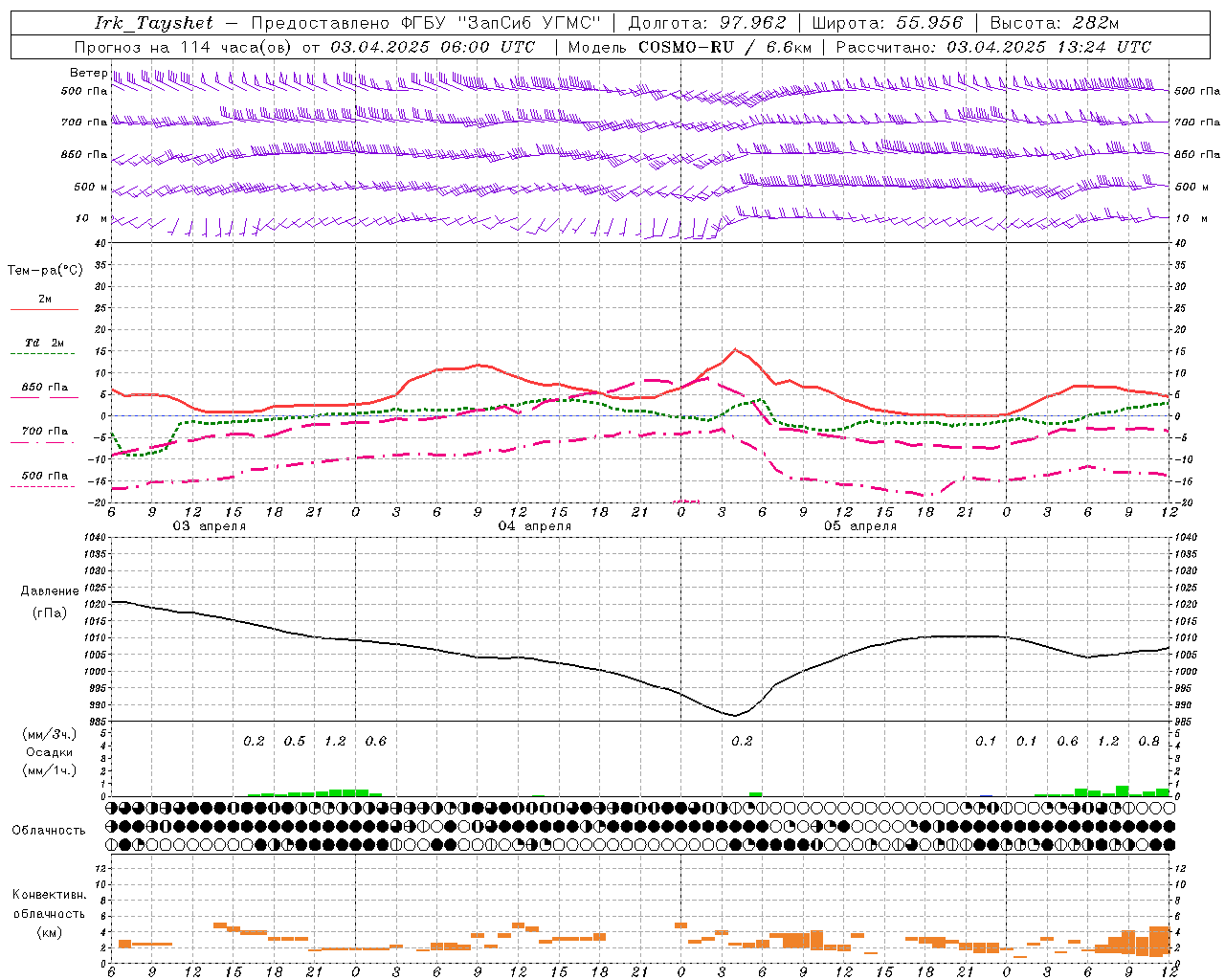This screenshot has height=980, width=1225.
Task: Click the precipitation value 0.5
Action: click(x=295, y=742)
